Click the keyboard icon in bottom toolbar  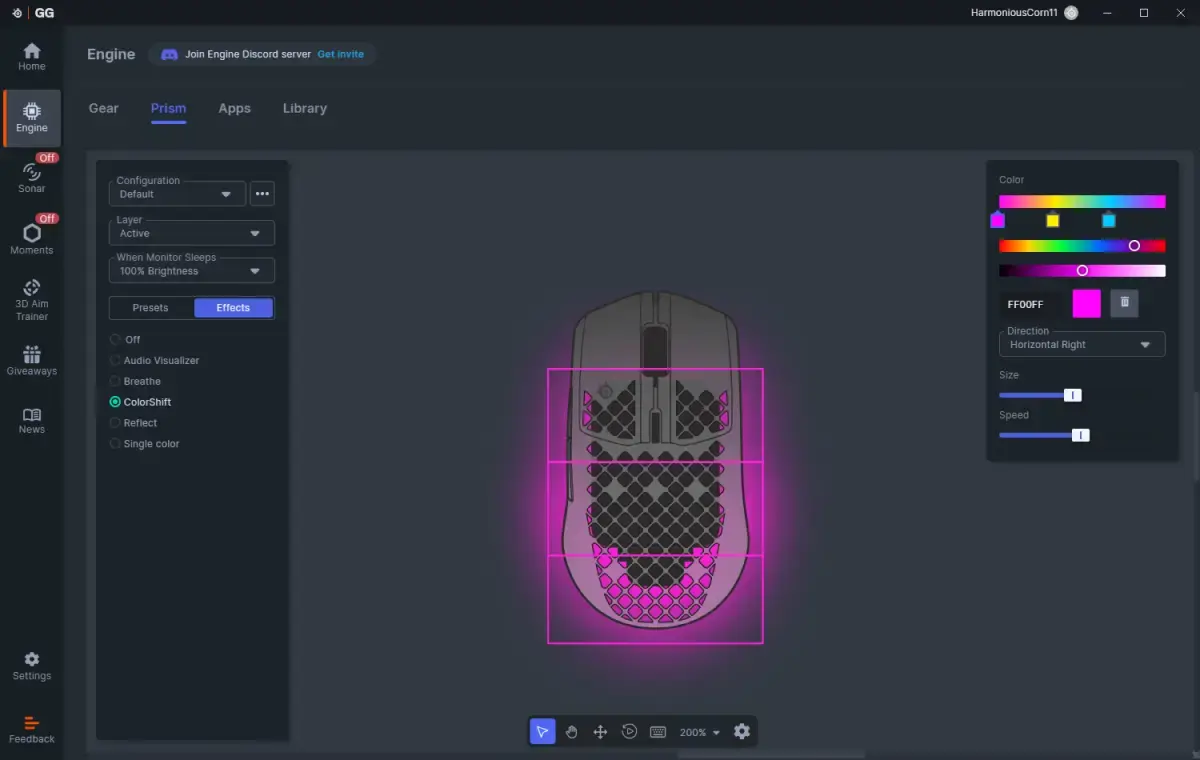tap(658, 732)
